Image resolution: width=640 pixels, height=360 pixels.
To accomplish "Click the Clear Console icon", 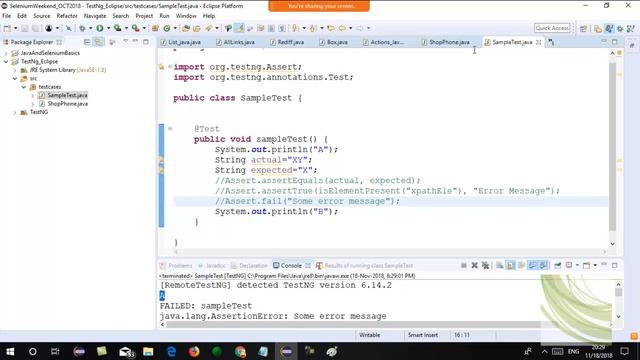I will (x=500, y=265).
